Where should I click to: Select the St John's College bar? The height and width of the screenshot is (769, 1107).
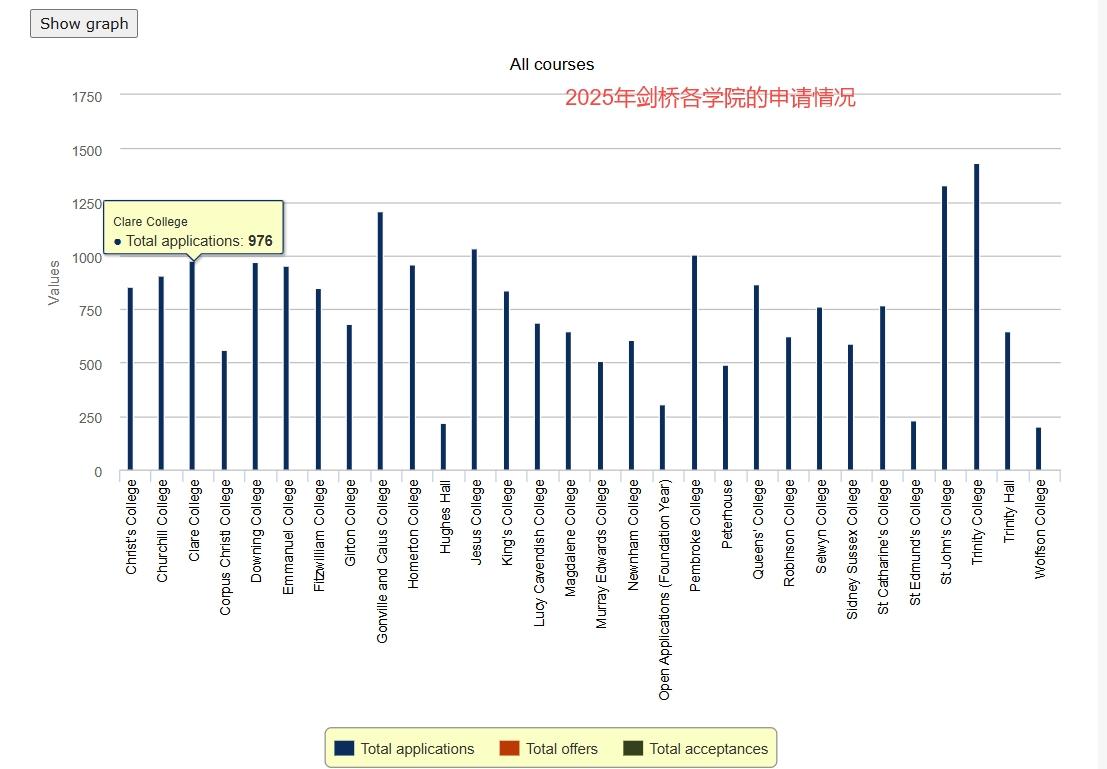tap(945, 328)
